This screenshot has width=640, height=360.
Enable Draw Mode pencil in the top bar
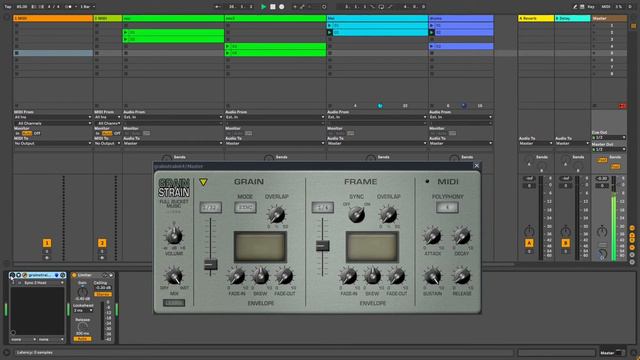pos(575,7)
